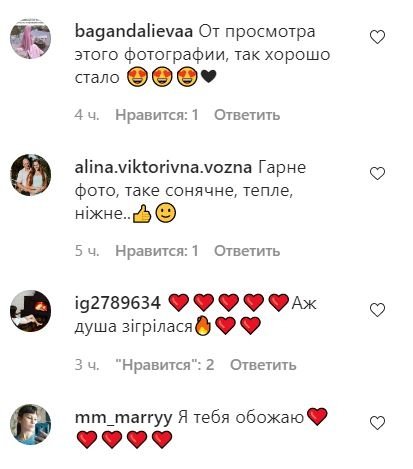View likes on the 5 ч. comment
This screenshot has width=413, height=469.
(157, 251)
